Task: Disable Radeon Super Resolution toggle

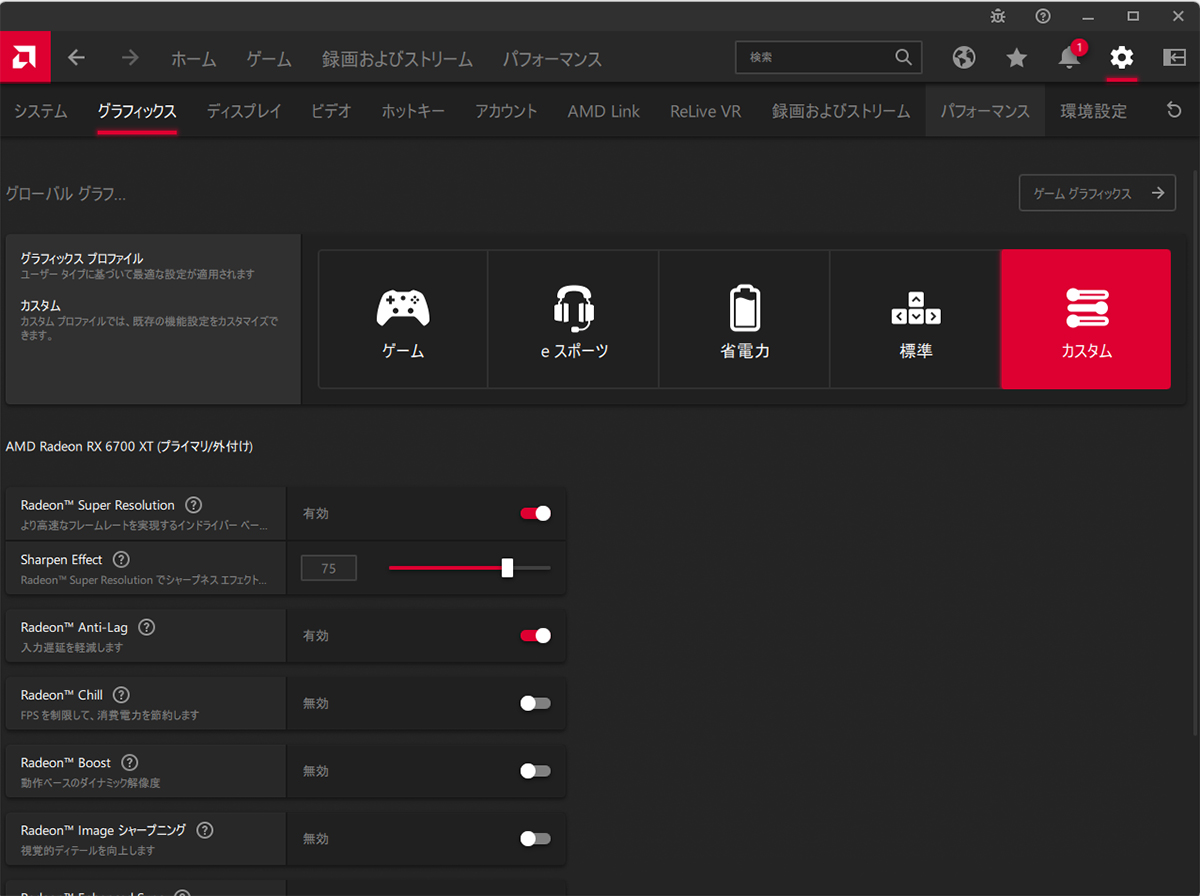Action: click(x=535, y=513)
